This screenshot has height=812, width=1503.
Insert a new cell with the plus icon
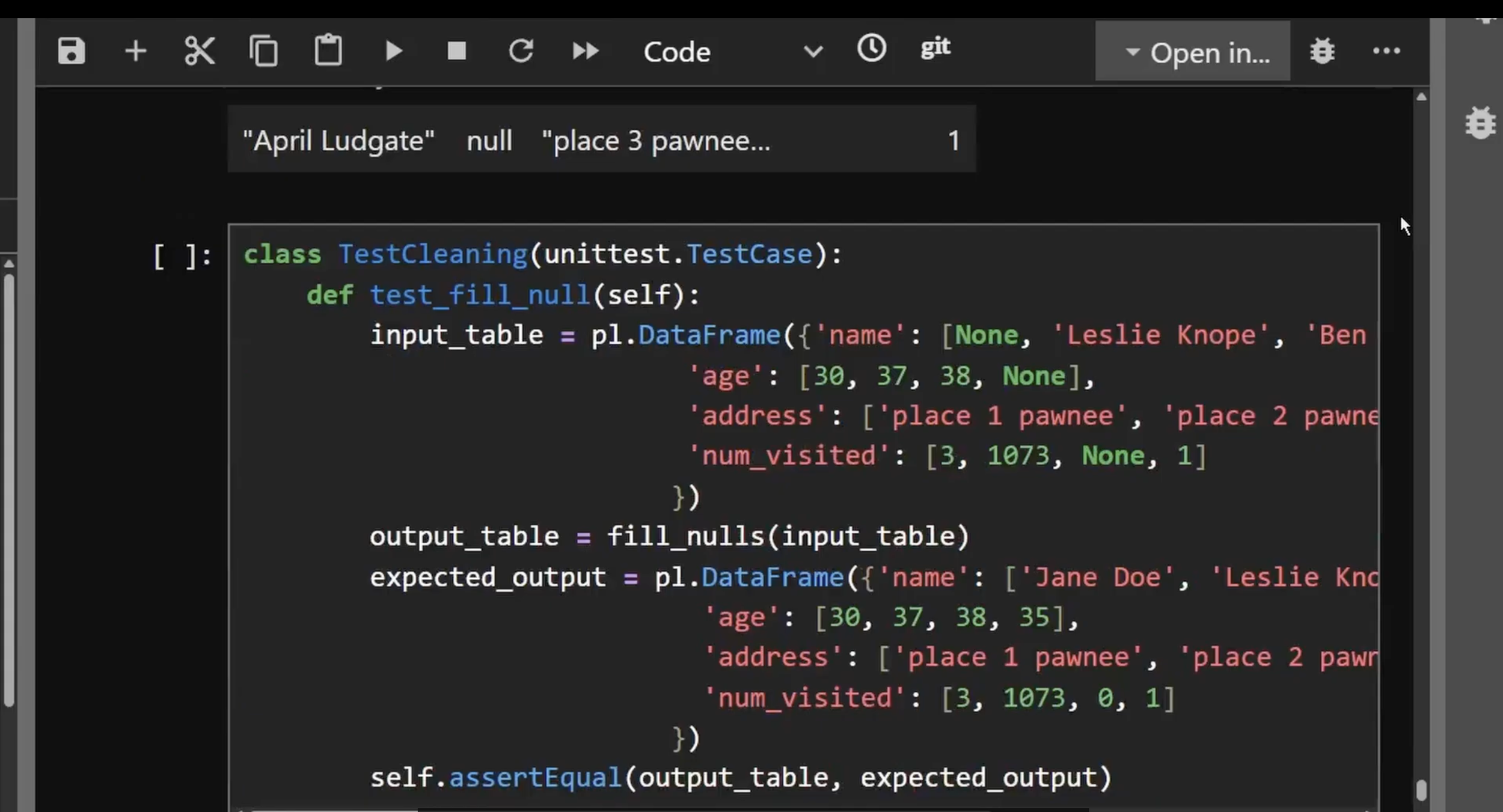point(136,51)
